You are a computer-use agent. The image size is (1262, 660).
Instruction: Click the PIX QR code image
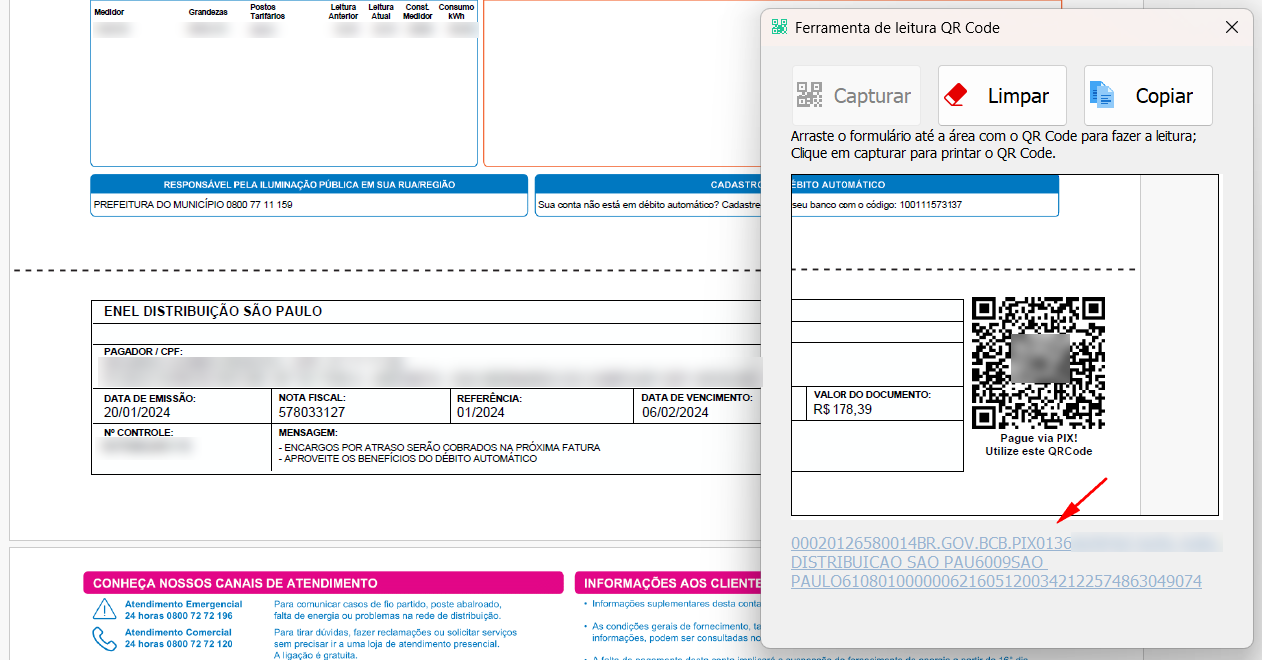(x=1038, y=363)
